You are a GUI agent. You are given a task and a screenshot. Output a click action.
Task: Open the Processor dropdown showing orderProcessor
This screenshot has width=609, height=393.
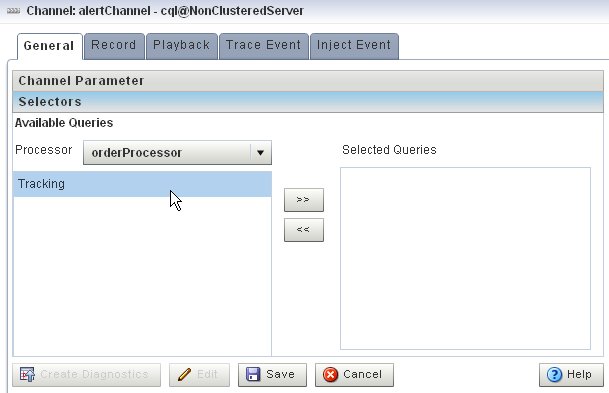pyautogui.click(x=177, y=153)
